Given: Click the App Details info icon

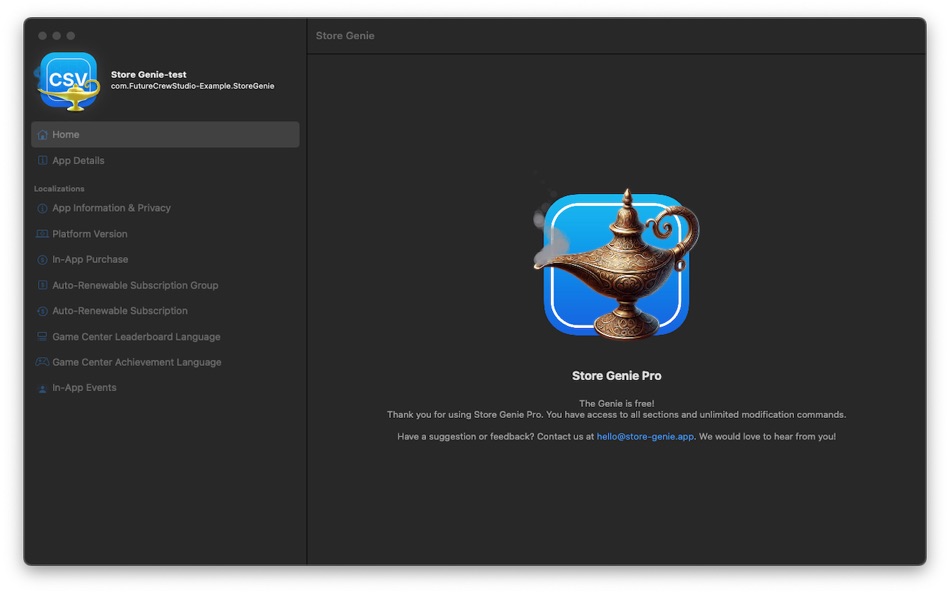Looking at the screenshot, I should (x=42, y=160).
